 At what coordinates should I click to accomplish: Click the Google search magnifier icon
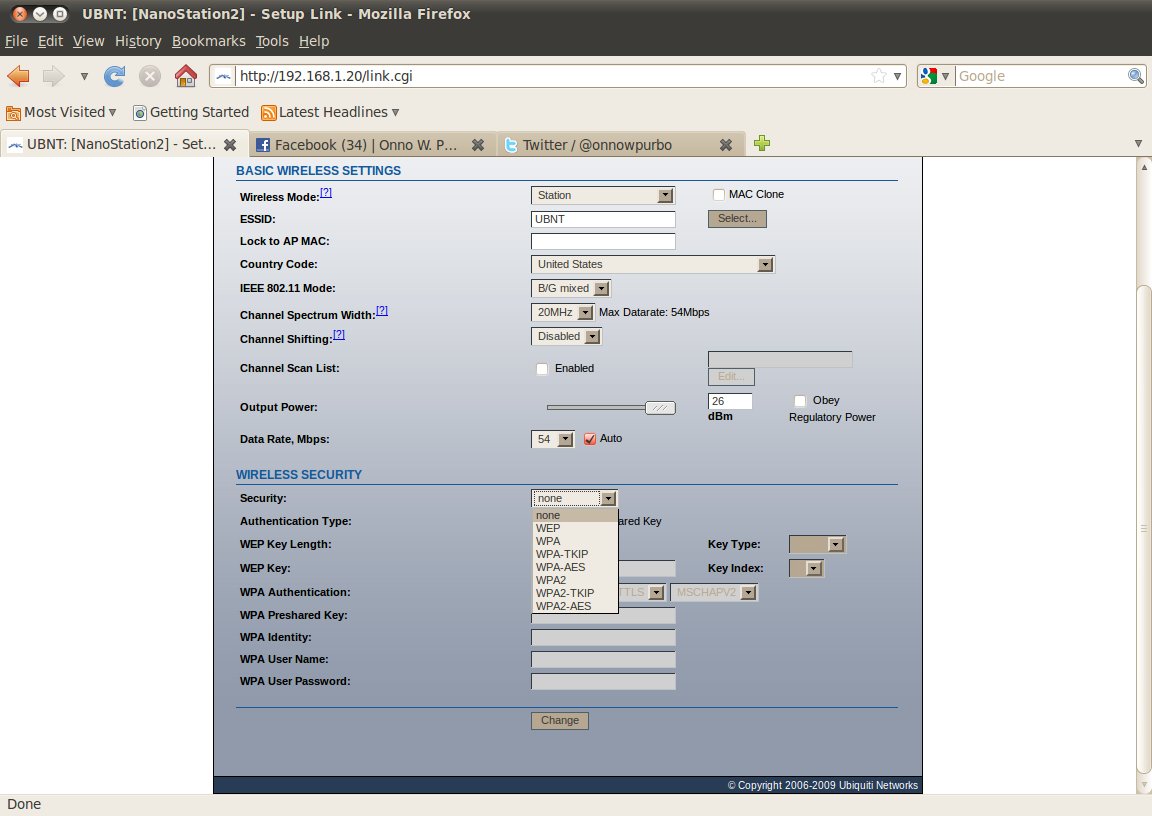coord(1136,76)
